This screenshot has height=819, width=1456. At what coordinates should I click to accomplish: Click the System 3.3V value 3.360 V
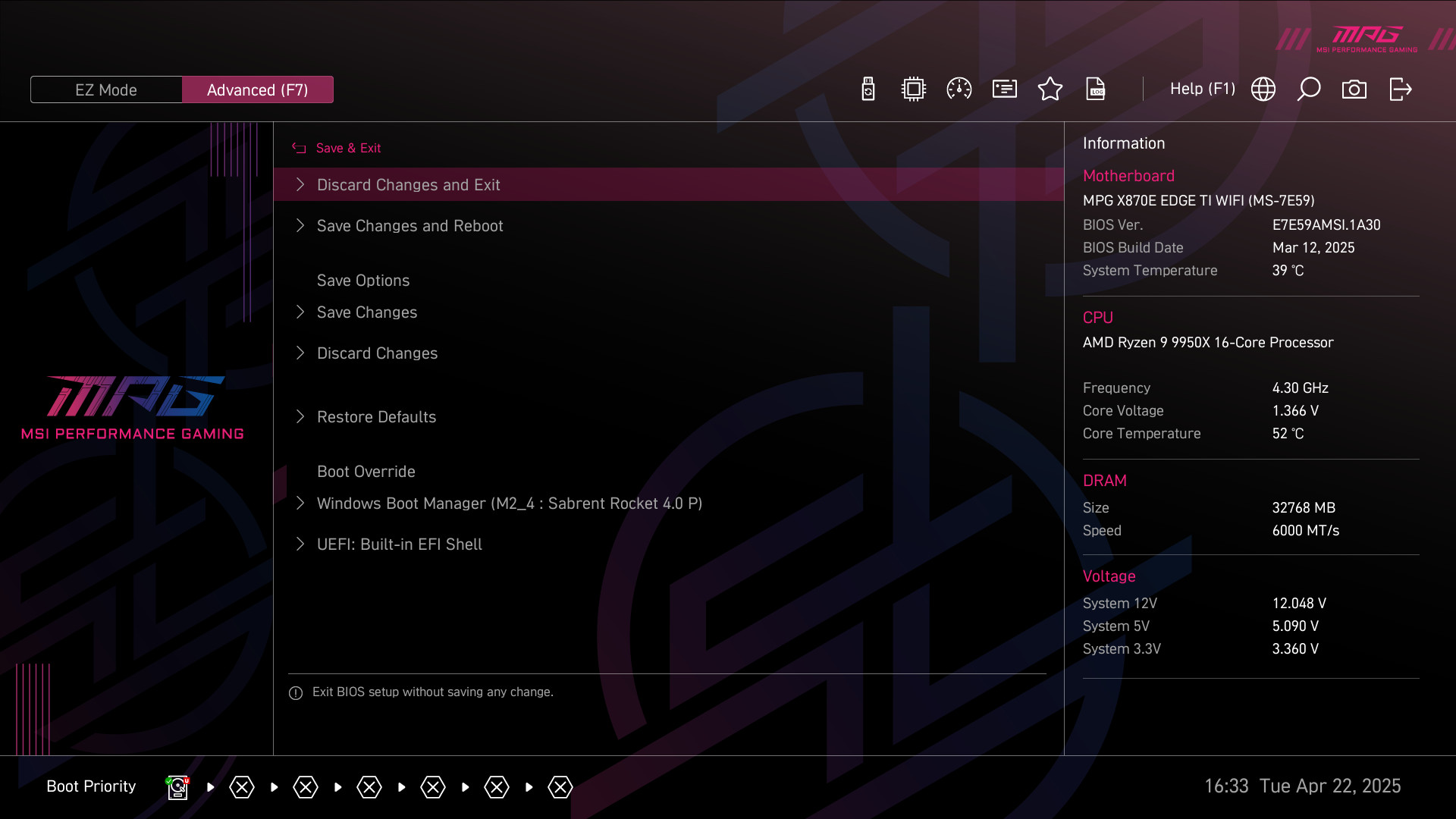pos(1296,649)
